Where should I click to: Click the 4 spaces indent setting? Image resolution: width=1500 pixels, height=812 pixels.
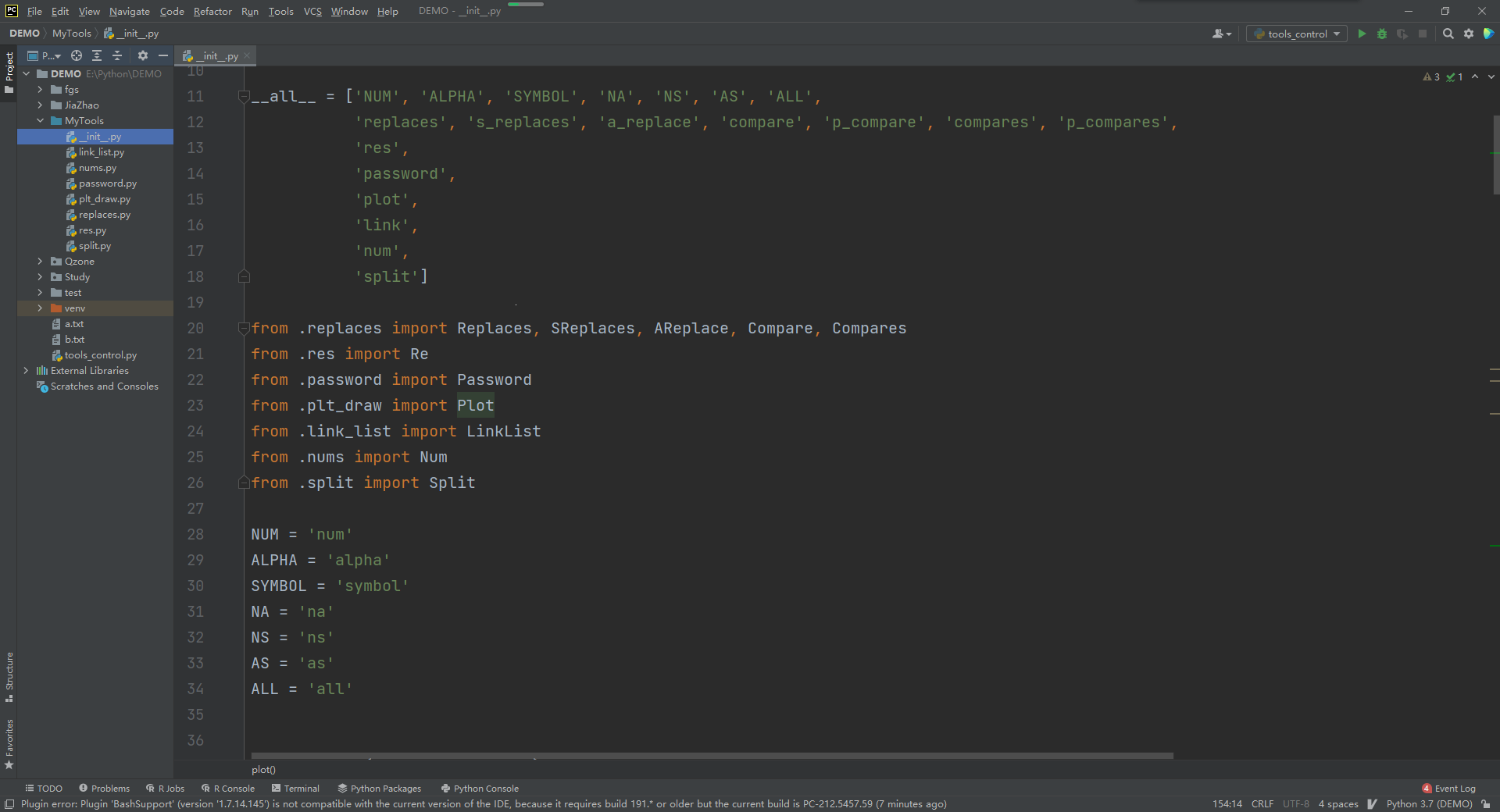pyautogui.click(x=1337, y=804)
